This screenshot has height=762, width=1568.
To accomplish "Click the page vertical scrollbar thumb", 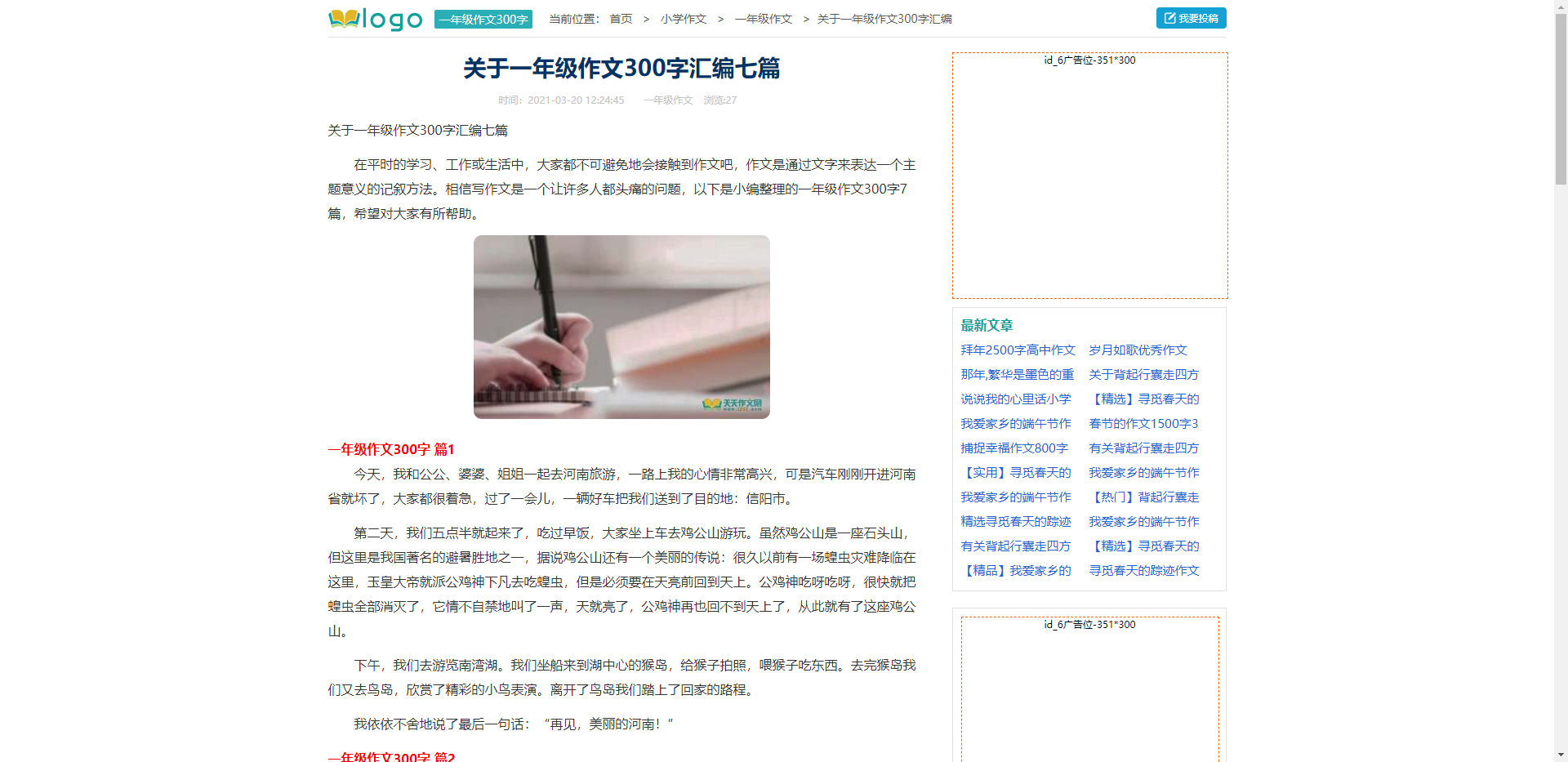I will pos(1561,98).
